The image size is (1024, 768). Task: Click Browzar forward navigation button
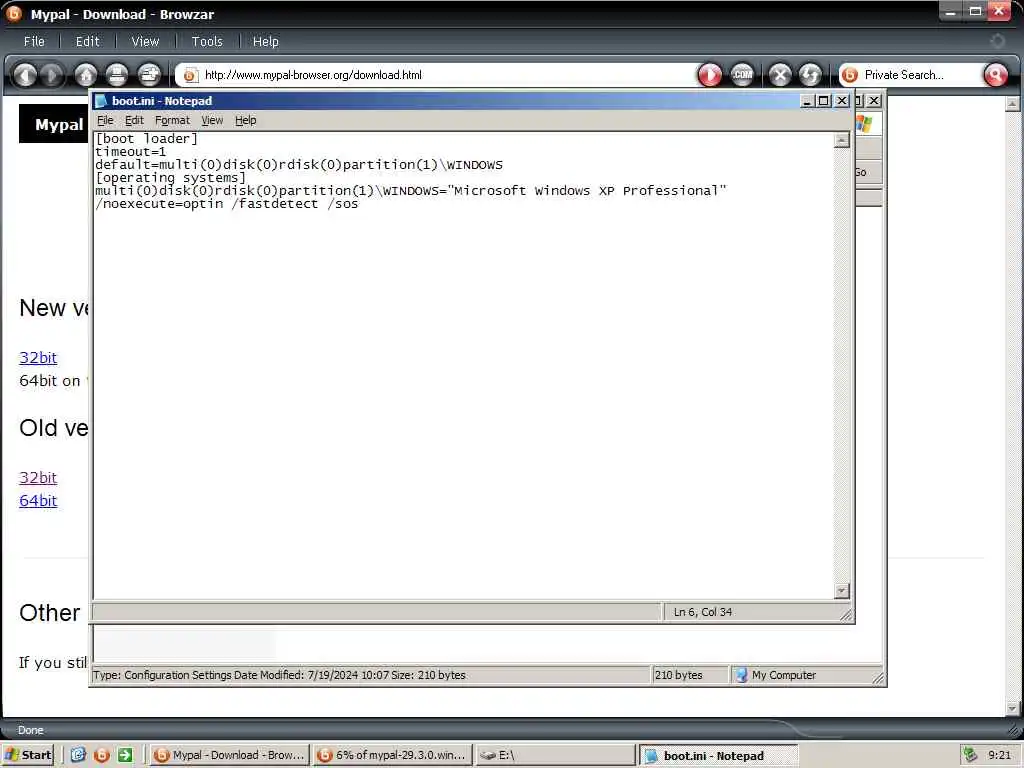[x=52, y=75]
